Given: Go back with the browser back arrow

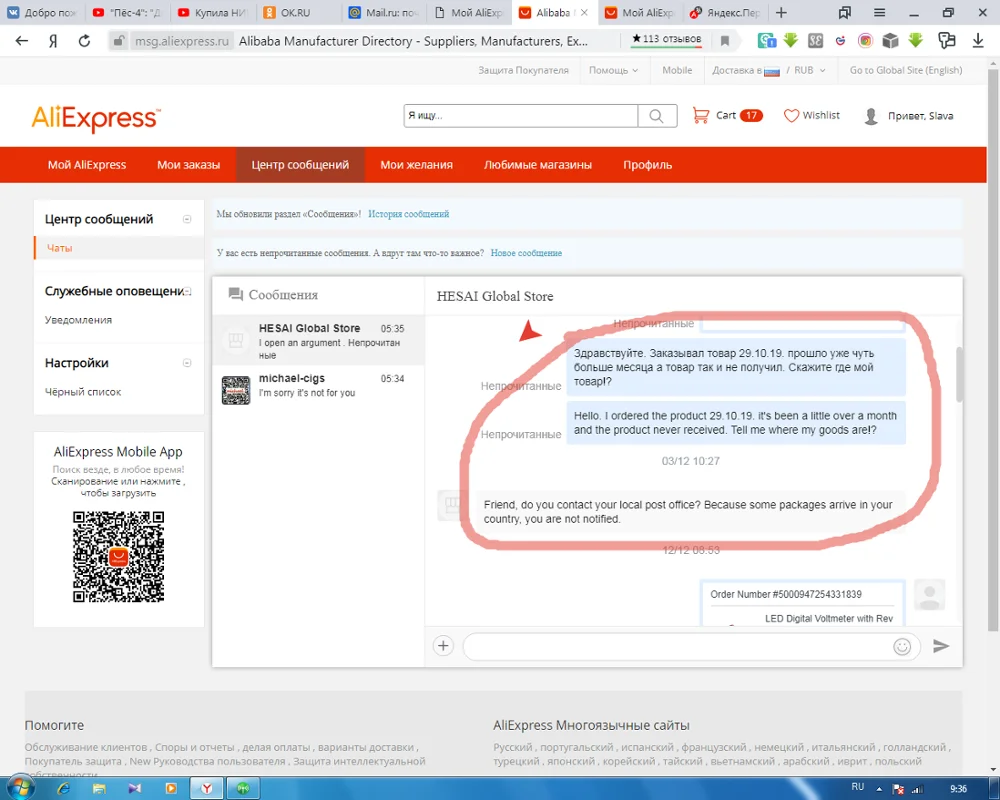Looking at the screenshot, I should (x=22, y=41).
